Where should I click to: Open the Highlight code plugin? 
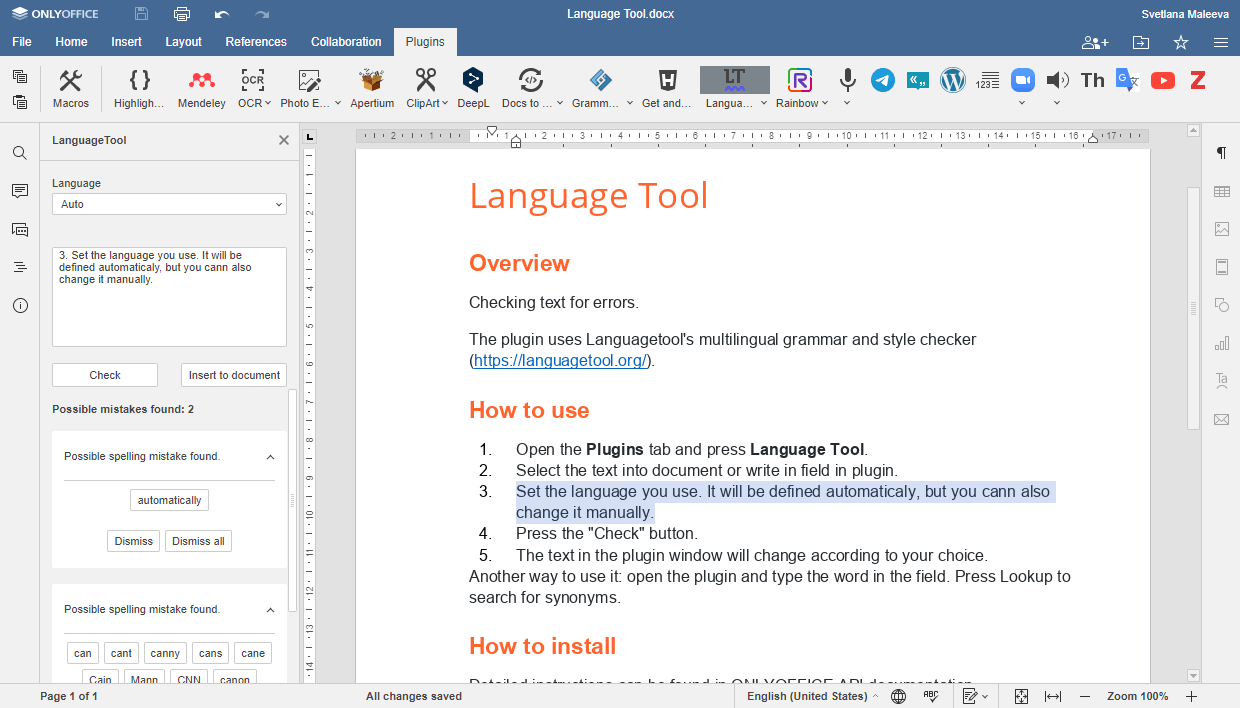[140, 88]
